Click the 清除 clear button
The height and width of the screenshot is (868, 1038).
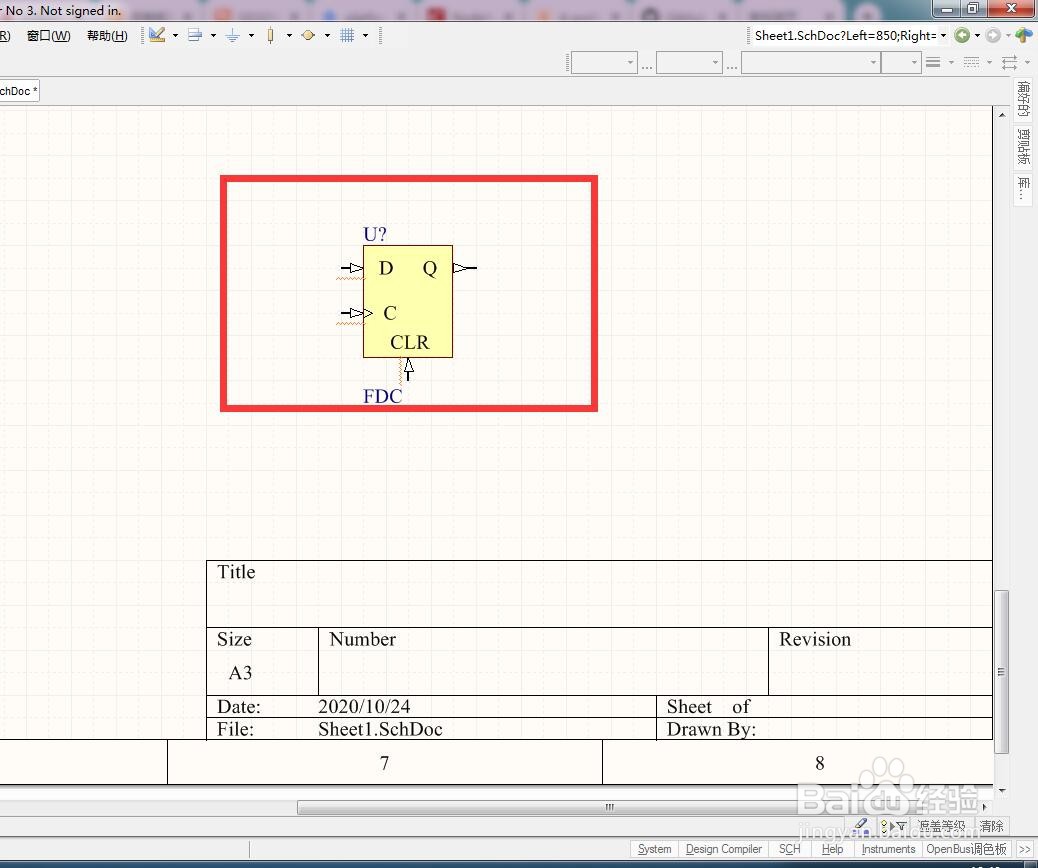pos(991,826)
